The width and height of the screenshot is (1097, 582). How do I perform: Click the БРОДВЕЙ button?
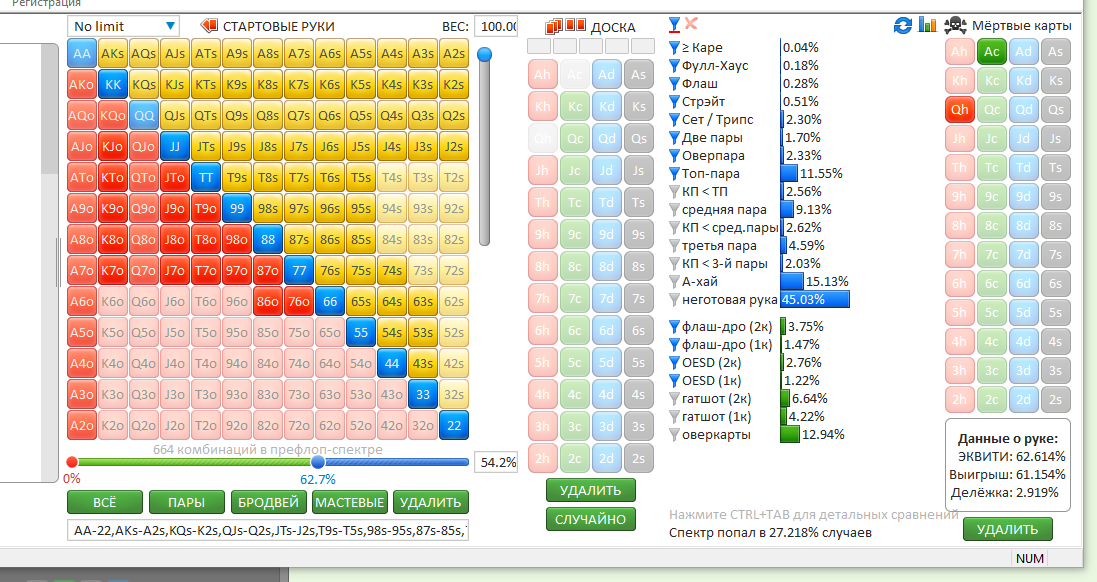coord(269,502)
